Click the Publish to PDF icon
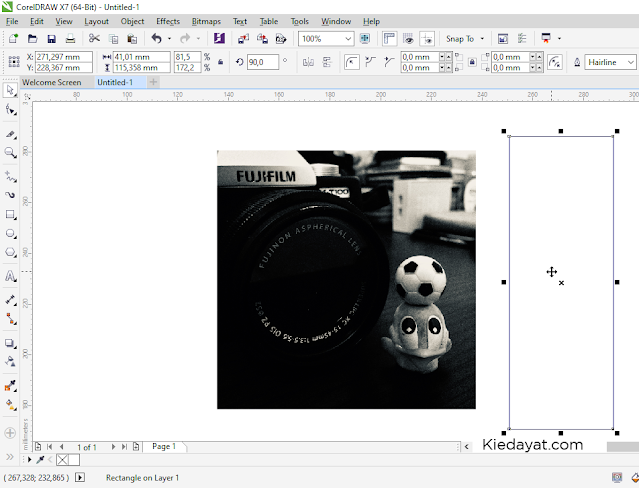The image size is (639, 488). [281, 39]
